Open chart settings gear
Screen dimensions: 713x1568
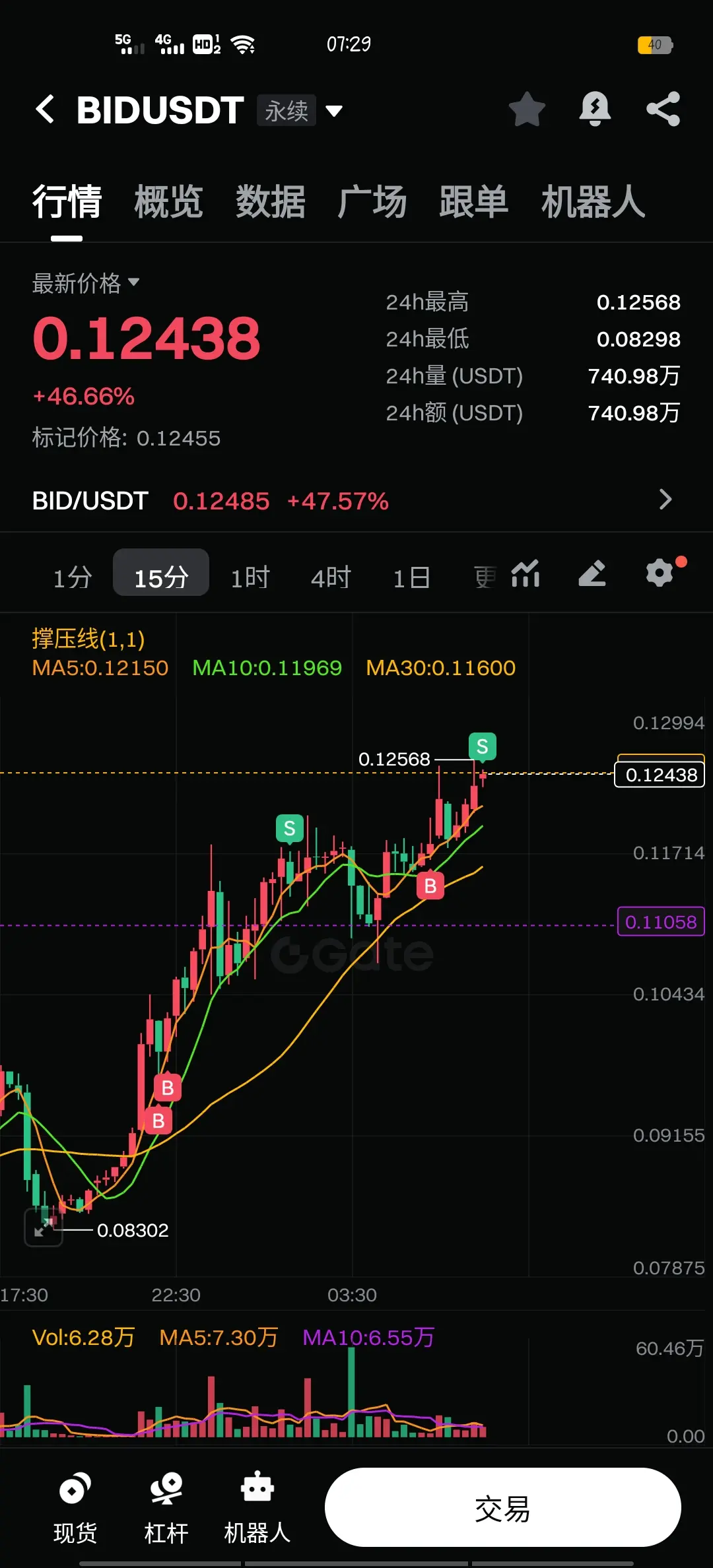click(659, 573)
